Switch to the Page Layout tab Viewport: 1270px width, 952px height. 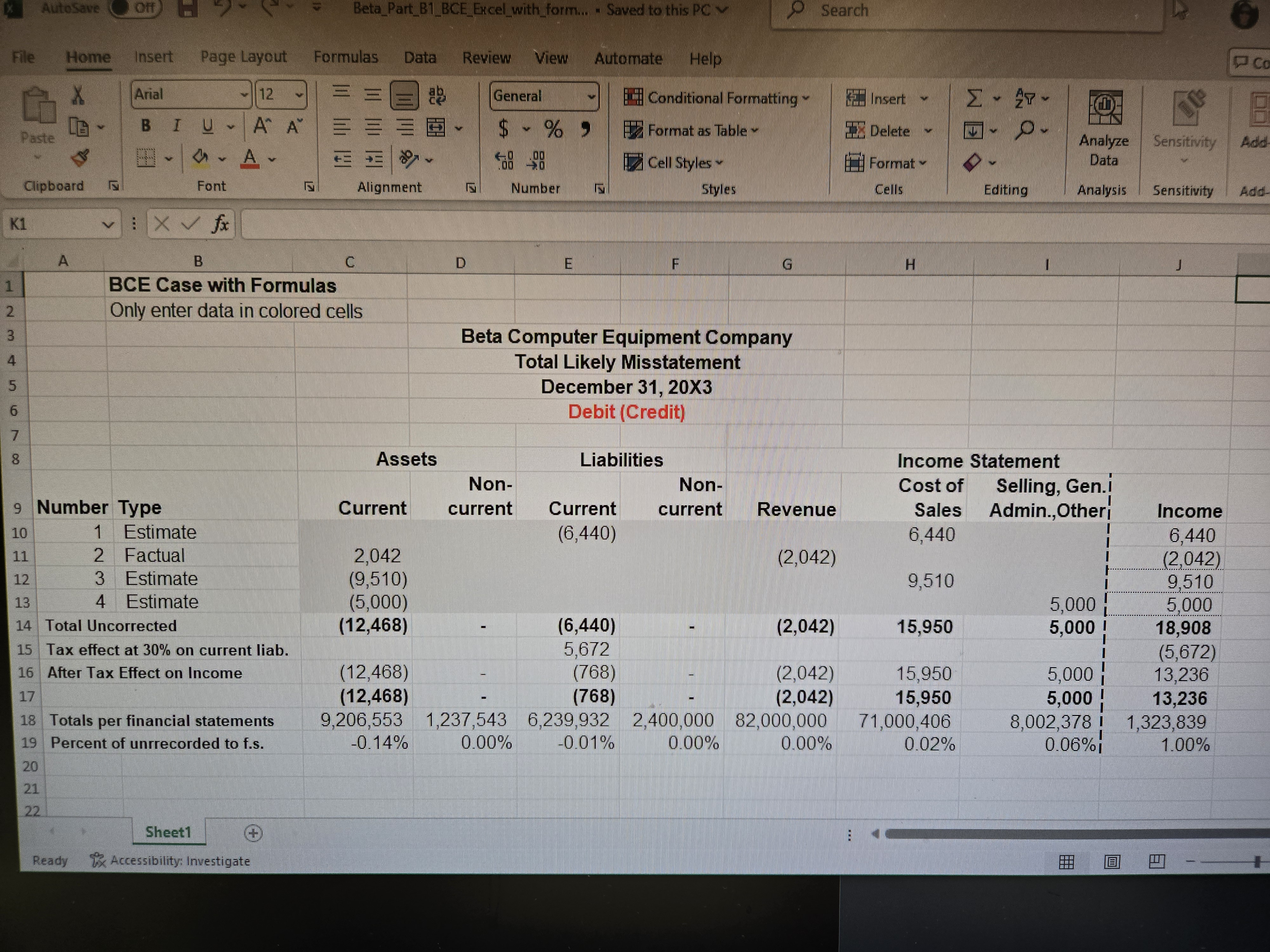[x=243, y=56]
